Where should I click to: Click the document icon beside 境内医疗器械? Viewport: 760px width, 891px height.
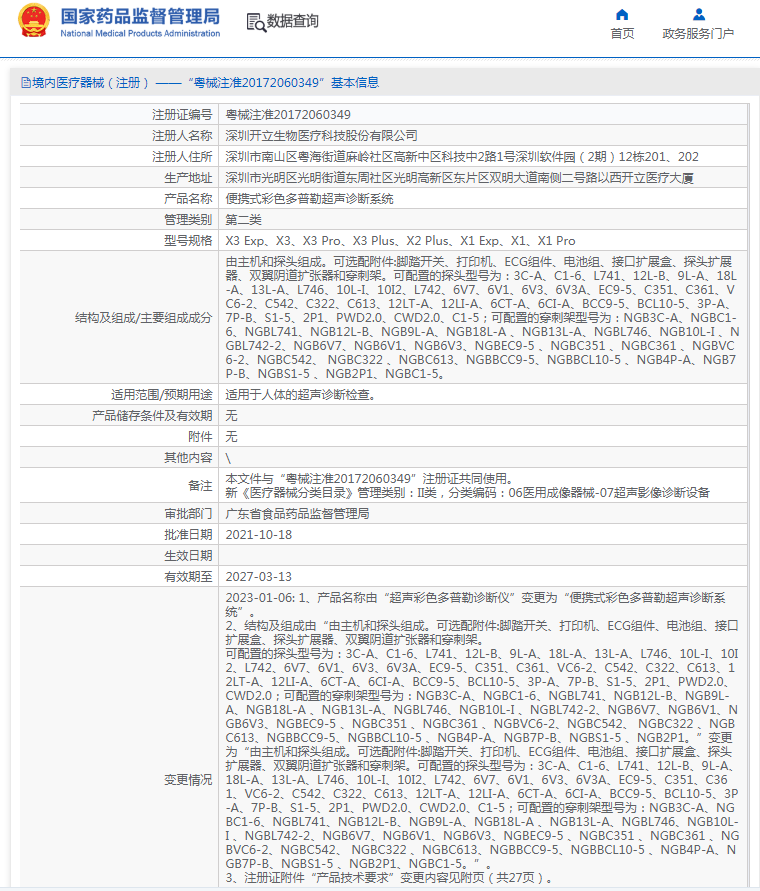(26, 83)
